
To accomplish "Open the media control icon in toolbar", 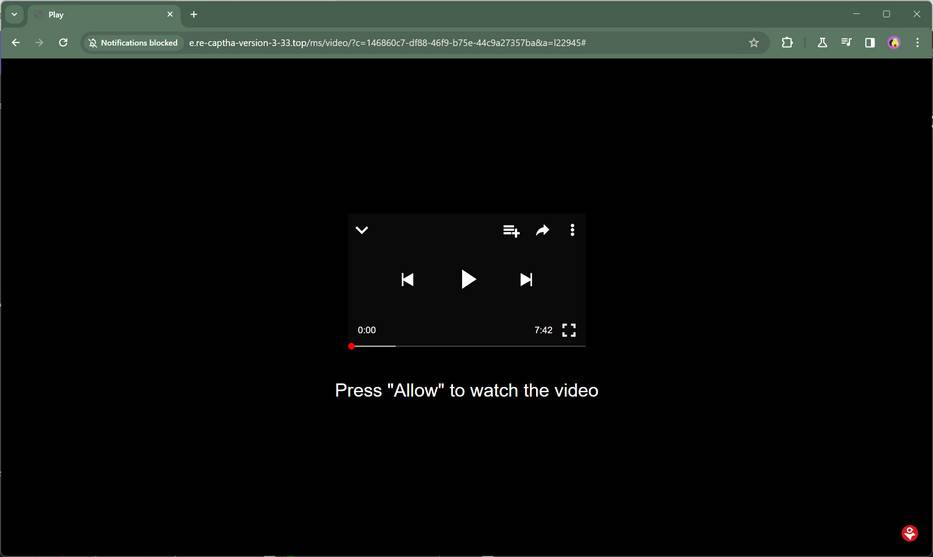I will 846,43.
